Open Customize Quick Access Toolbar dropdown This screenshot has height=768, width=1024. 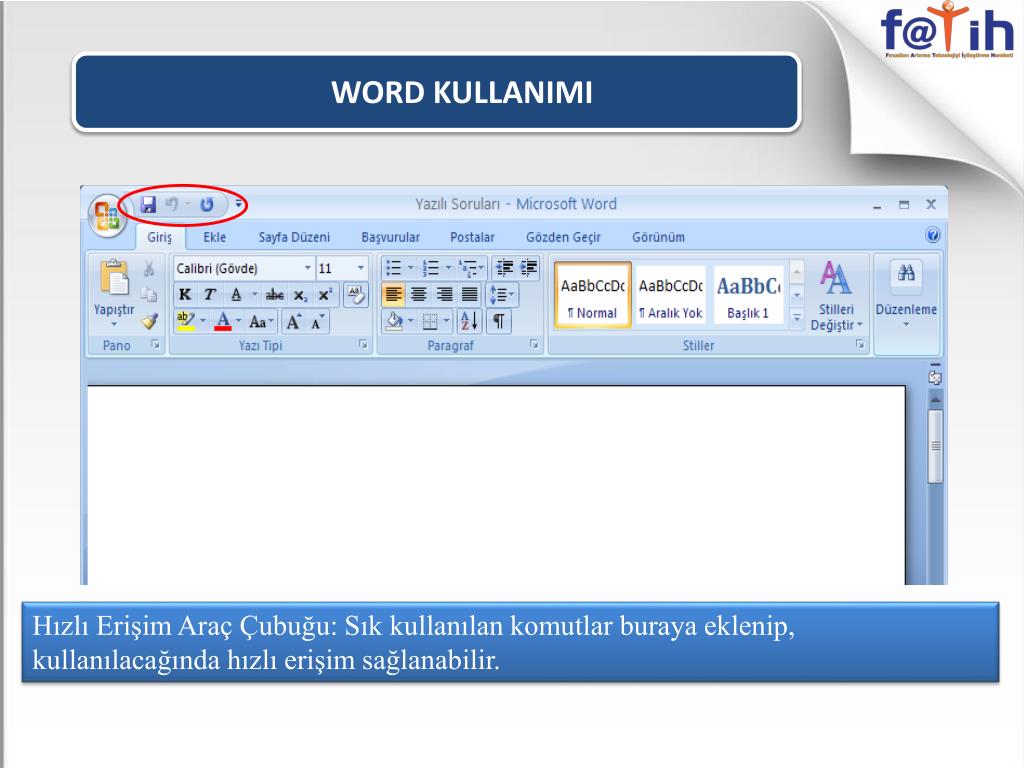239,205
